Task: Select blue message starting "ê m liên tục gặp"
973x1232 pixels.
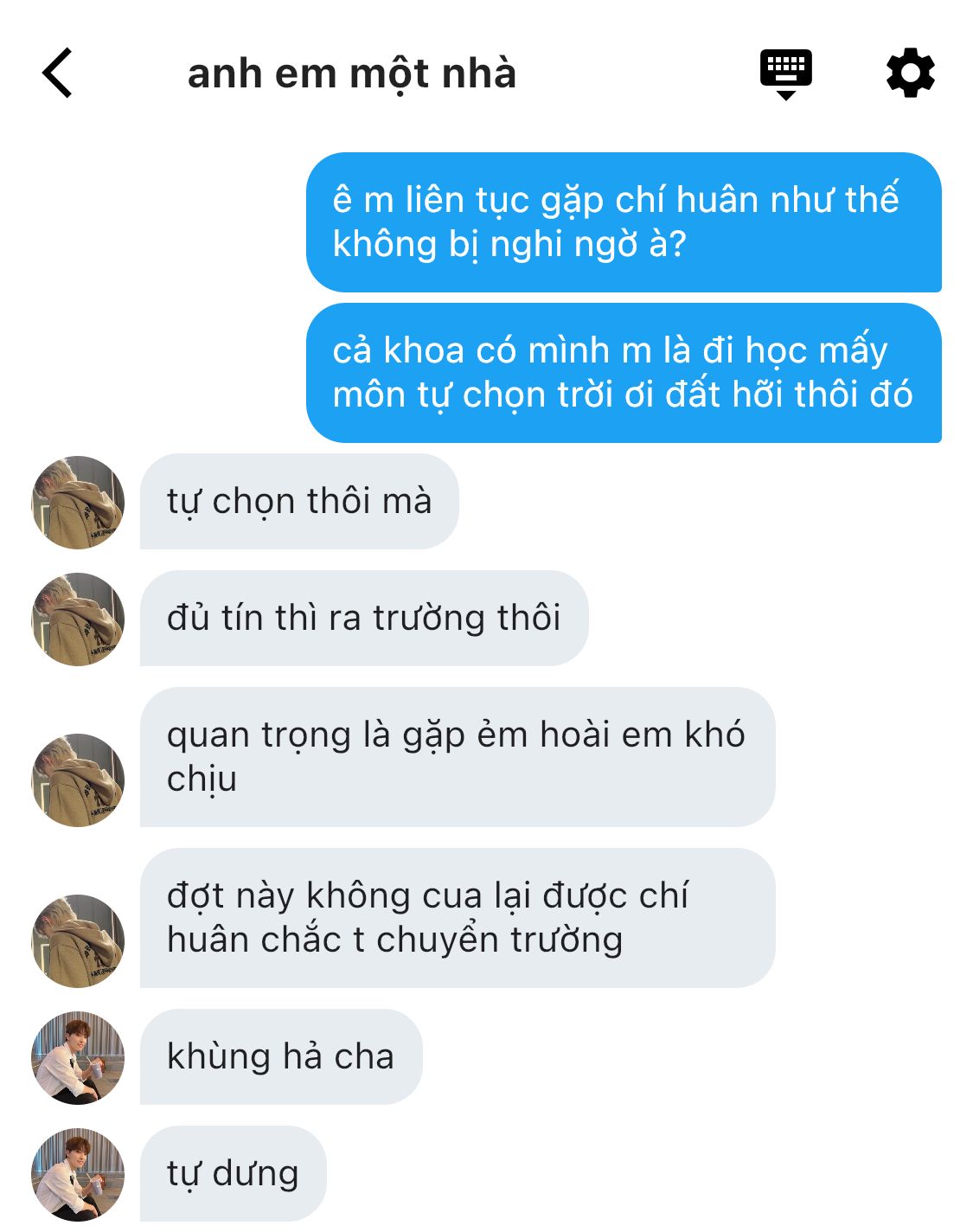Action: point(624,222)
